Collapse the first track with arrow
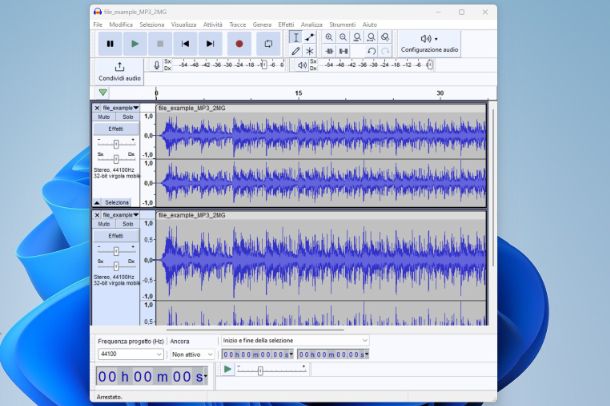 (x=97, y=203)
